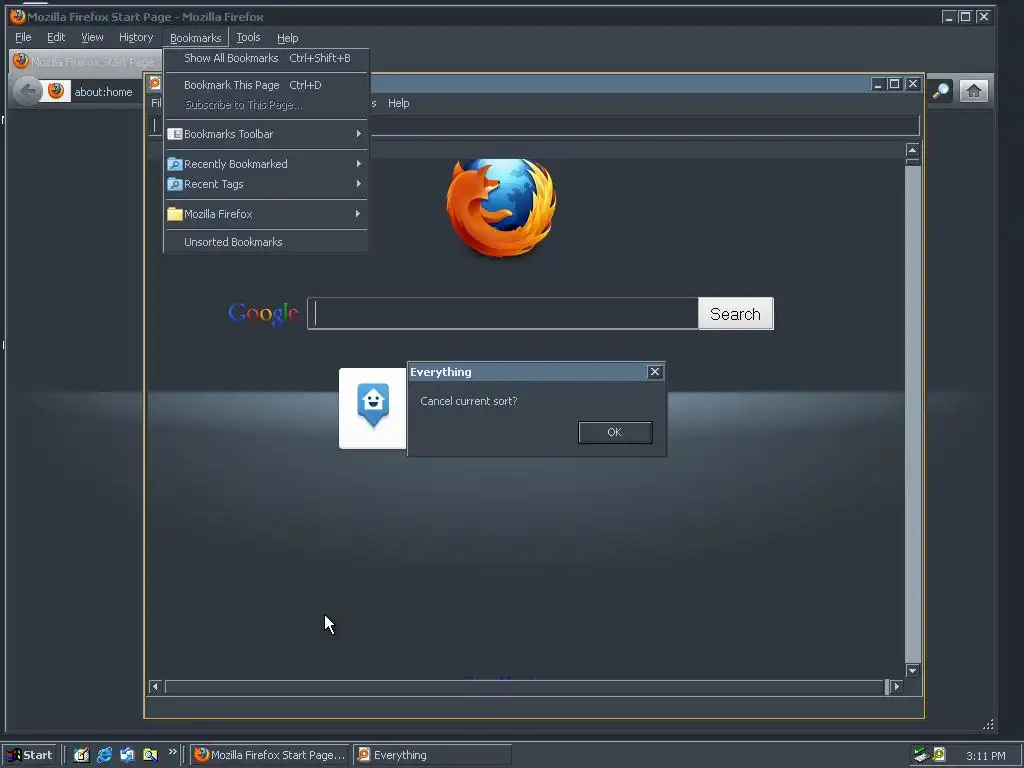Image resolution: width=1024 pixels, height=768 pixels.
Task: Expand the quick launch overflow chevron
Action: pos(172,752)
